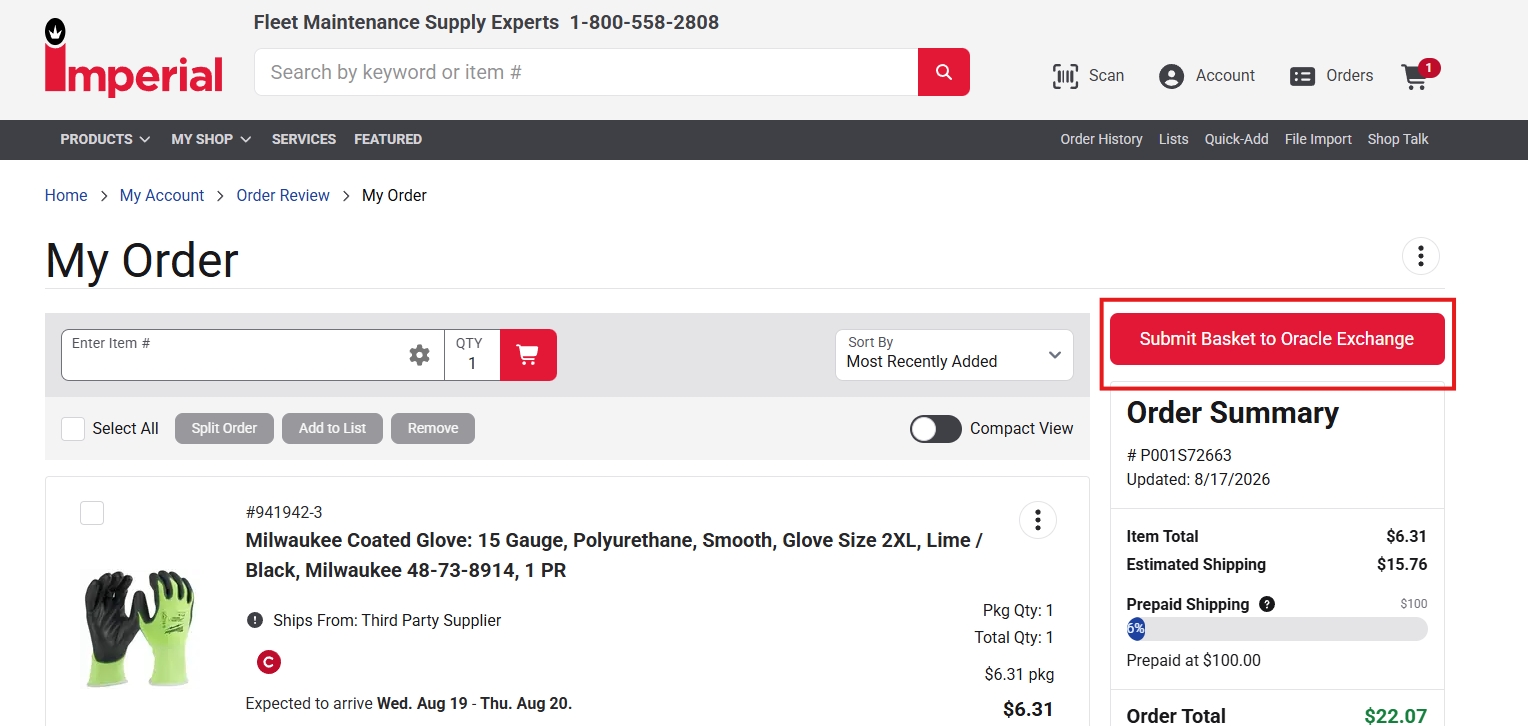Click the Updated: 8/17/2026 text
Image resolution: width=1528 pixels, height=726 pixels.
1198,479
